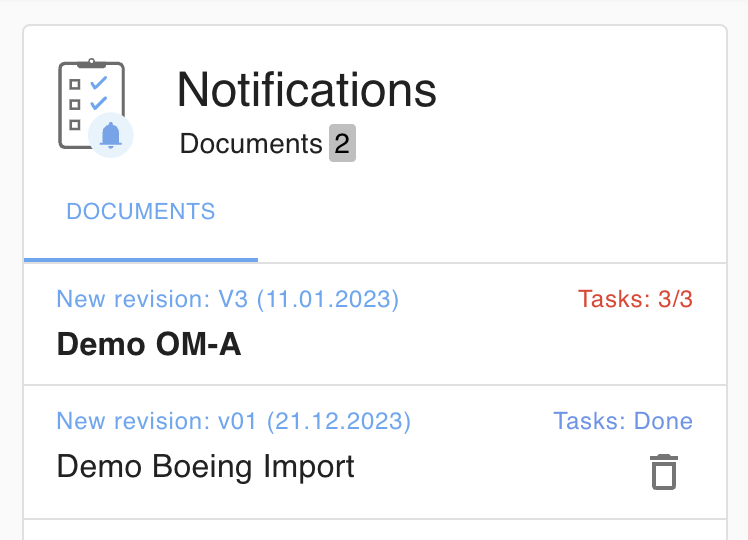Switch to the DOCUMENTS tab
Viewport: 748px width, 540px height.
tap(141, 211)
